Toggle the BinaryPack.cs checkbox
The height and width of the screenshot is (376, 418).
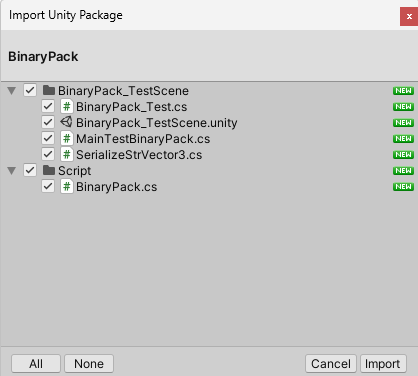click(48, 186)
